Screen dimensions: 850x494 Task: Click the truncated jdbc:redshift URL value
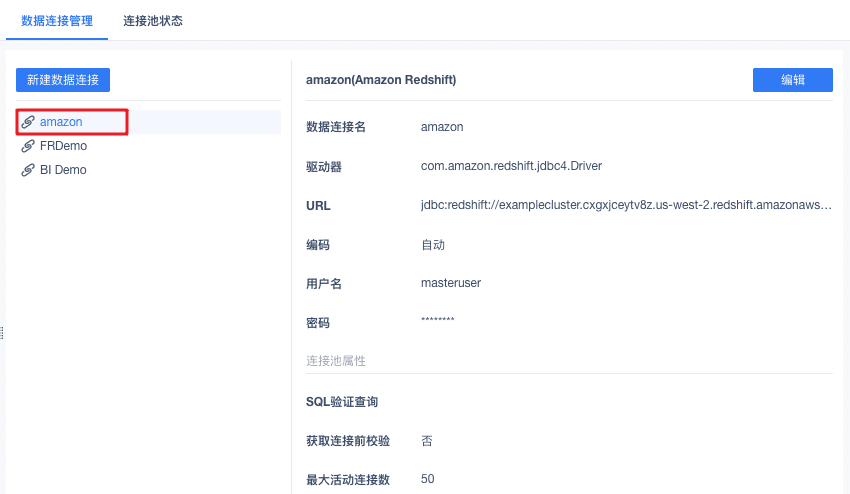[x=626, y=205]
